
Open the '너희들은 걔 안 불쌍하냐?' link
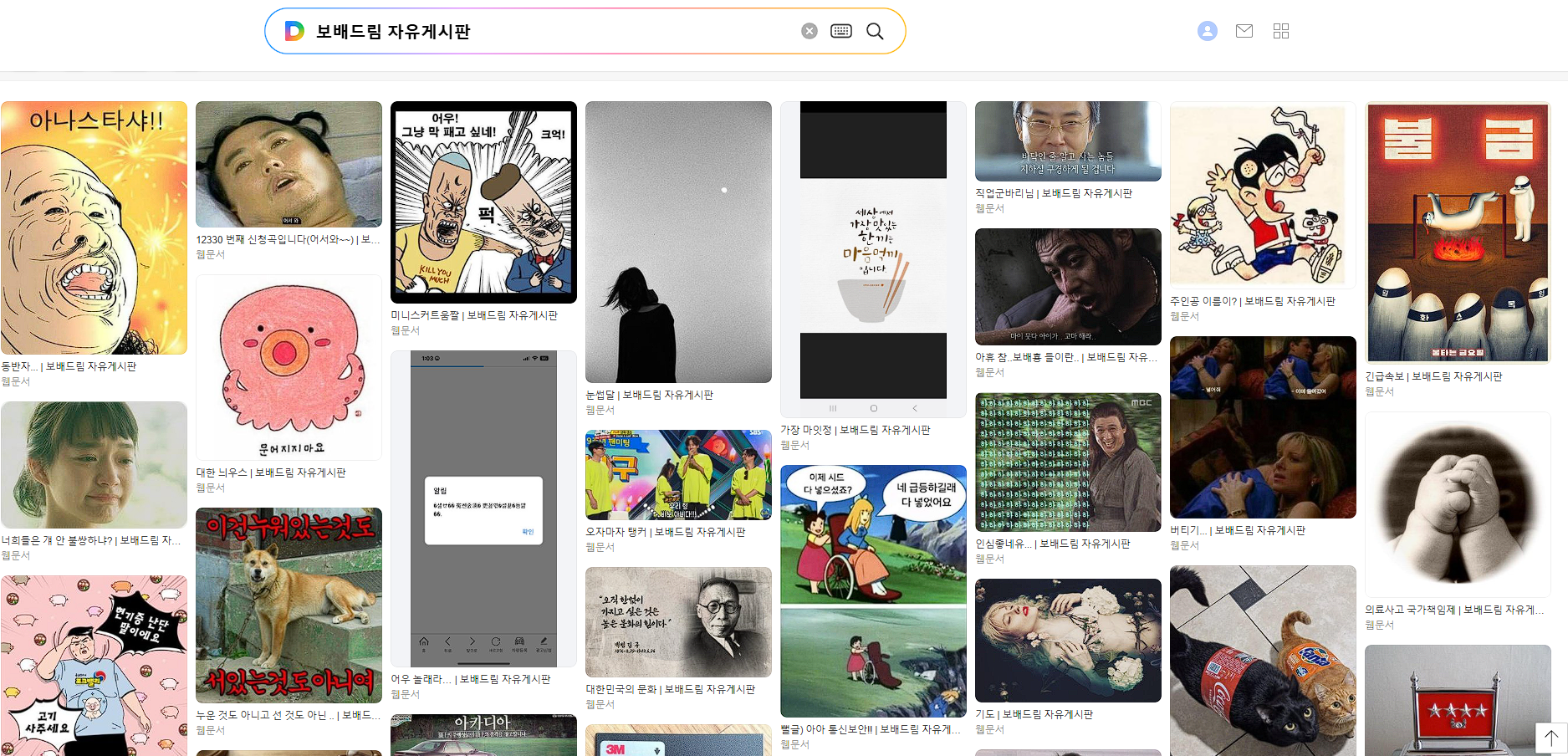point(91,540)
